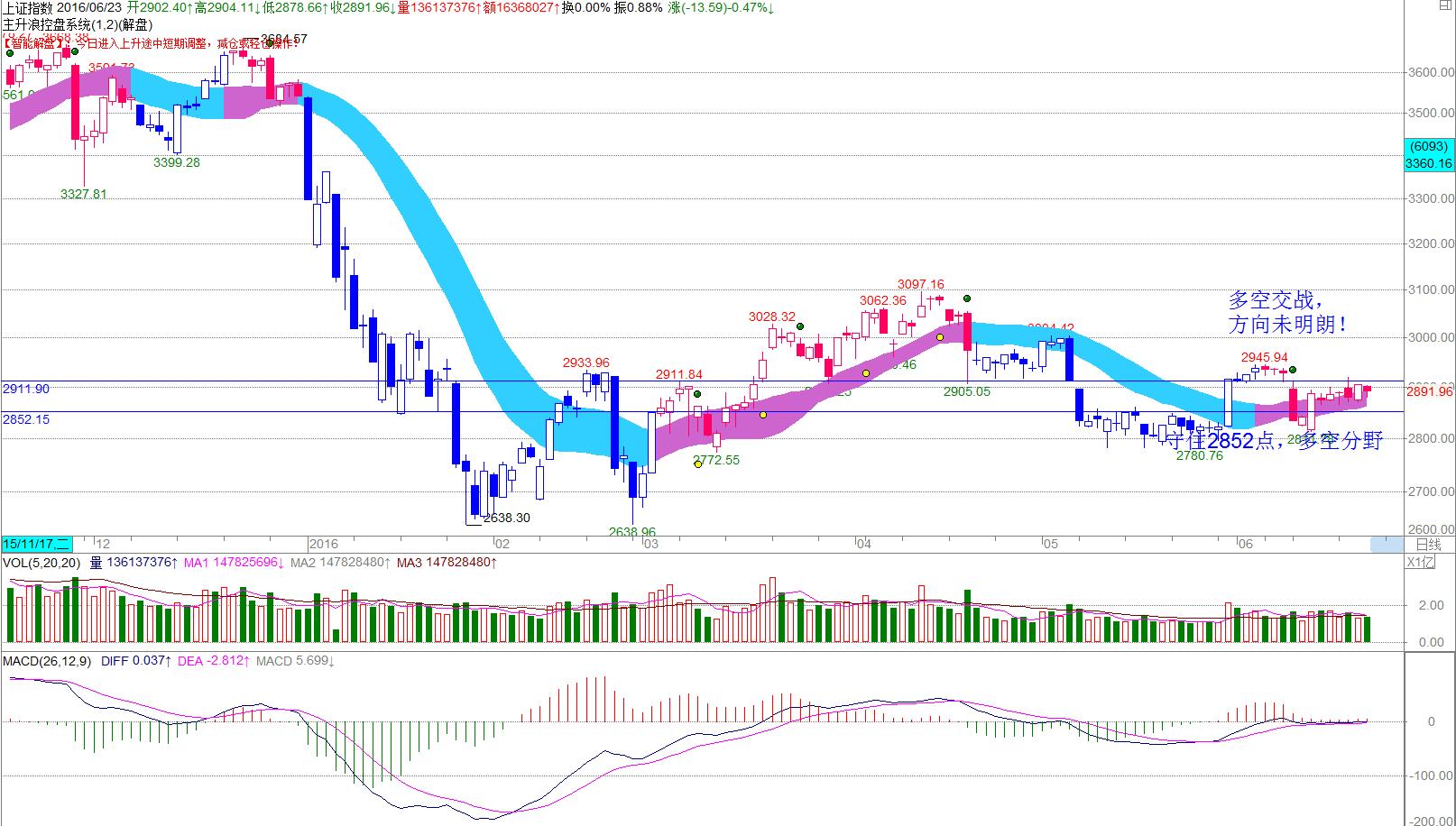Image resolution: width=1456 pixels, height=826 pixels.
Task: Click the 日线 period button
Action: coord(1428,544)
